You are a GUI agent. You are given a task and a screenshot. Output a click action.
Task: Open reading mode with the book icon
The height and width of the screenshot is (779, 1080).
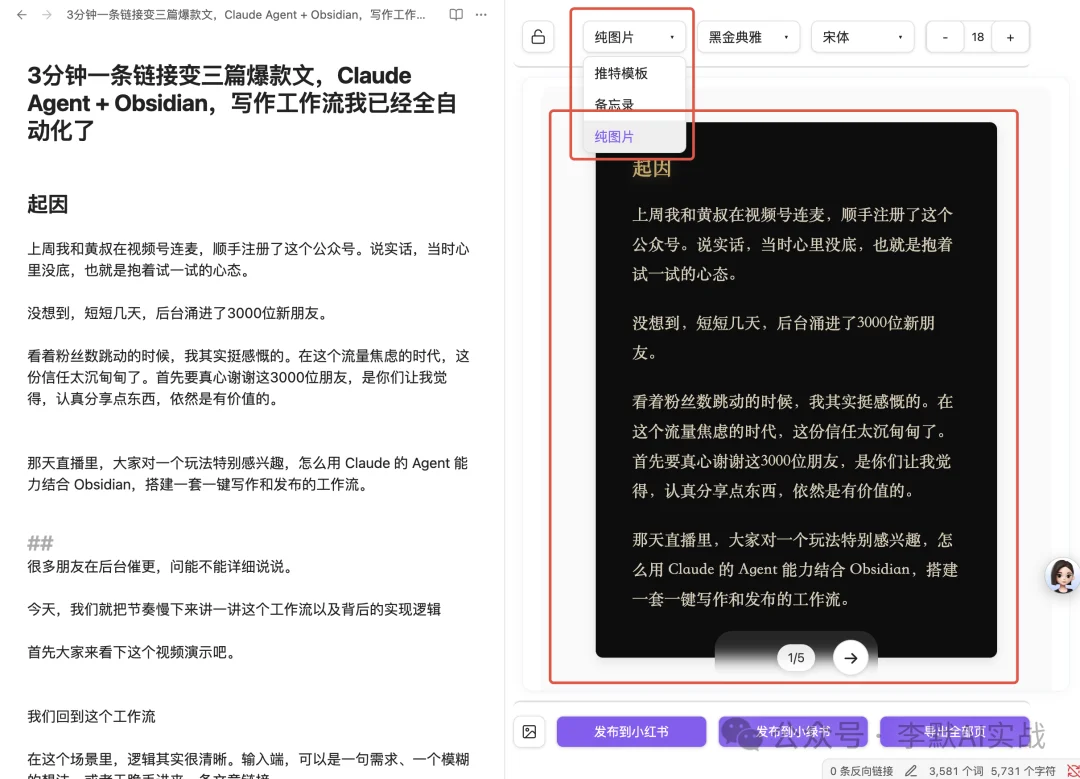(454, 14)
